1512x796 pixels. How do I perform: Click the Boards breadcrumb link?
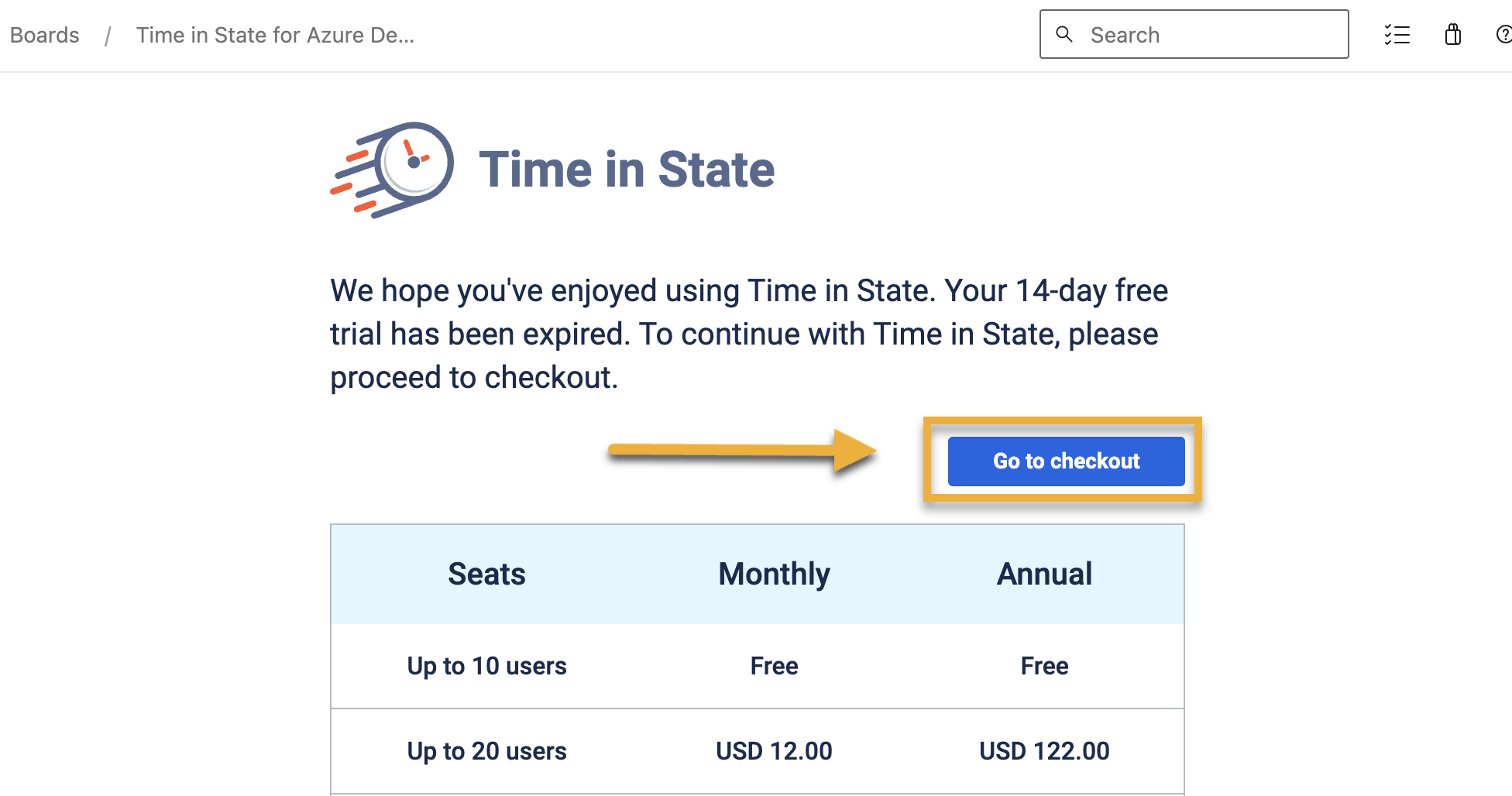tap(45, 36)
